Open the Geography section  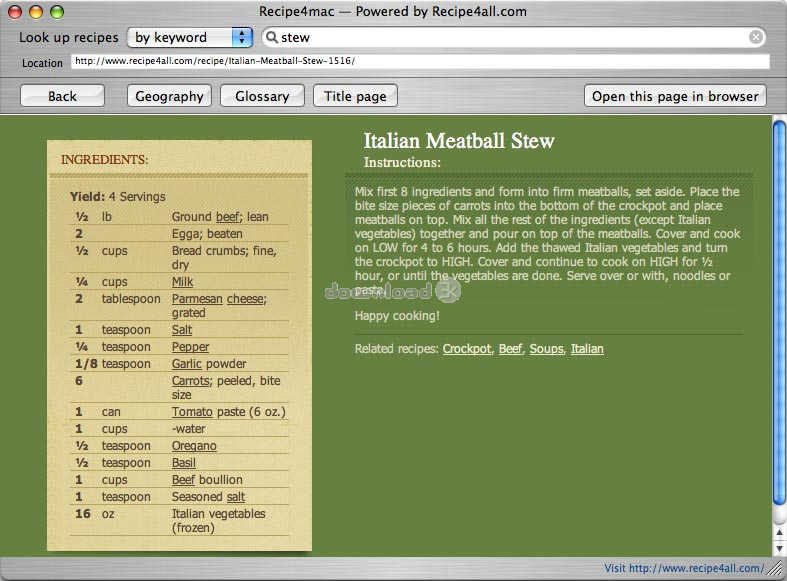(x=169, y=96)
